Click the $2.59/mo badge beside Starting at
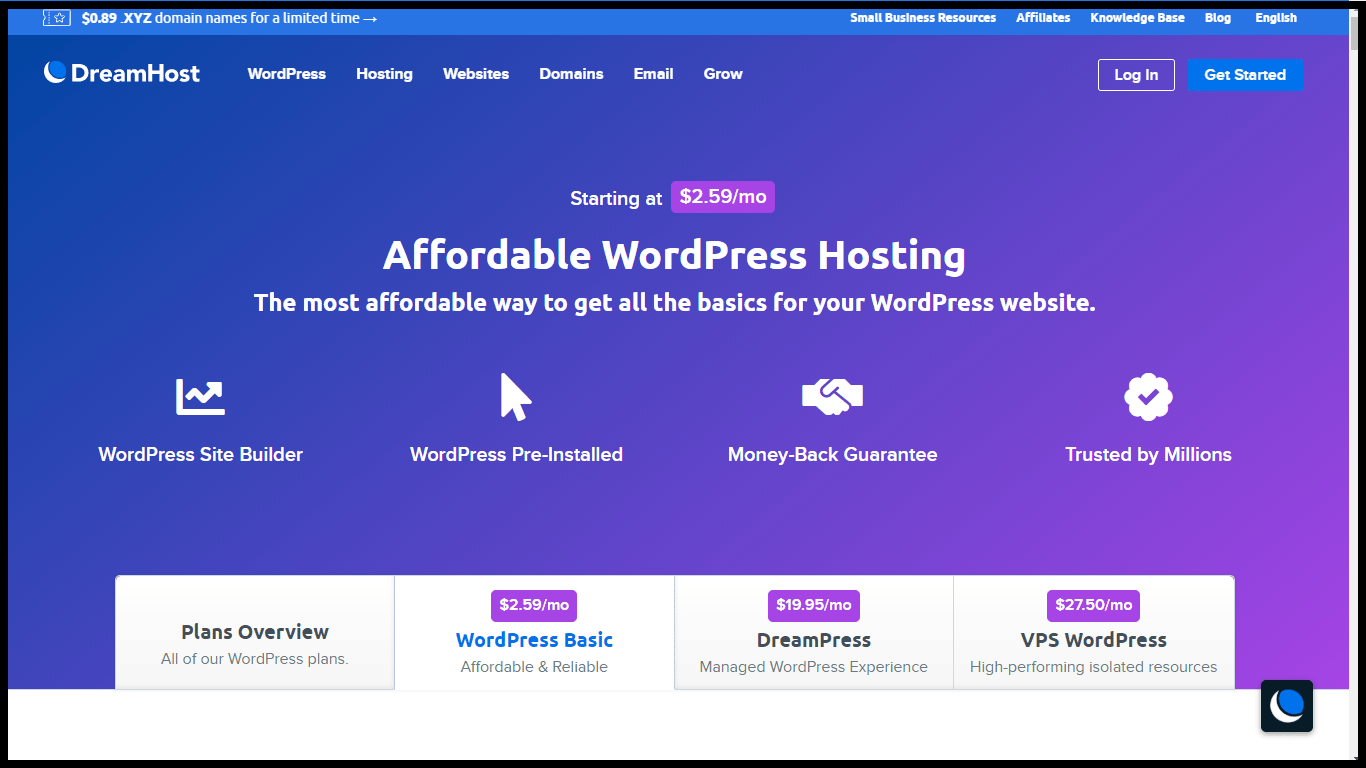The image size is (1366, 768). point(723,197)
